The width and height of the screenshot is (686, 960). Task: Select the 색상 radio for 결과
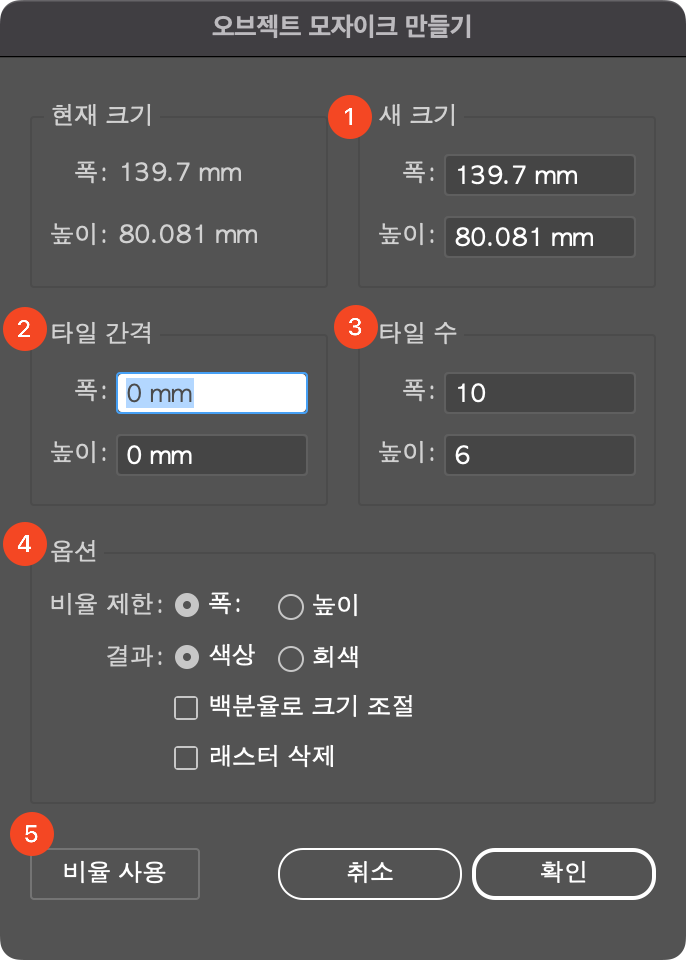click(187, 658)
